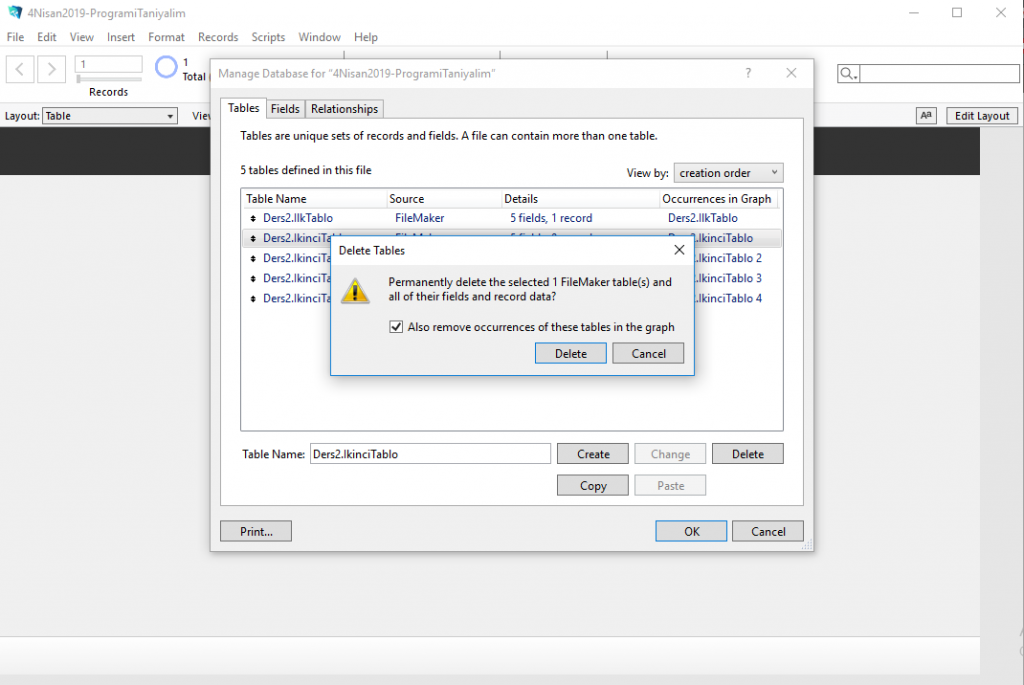Image resolution: width=1024 pixels, height=685 pixels.
Task: Click the IkinciTablo 2 occurrence text
Action: pos(729,259)
